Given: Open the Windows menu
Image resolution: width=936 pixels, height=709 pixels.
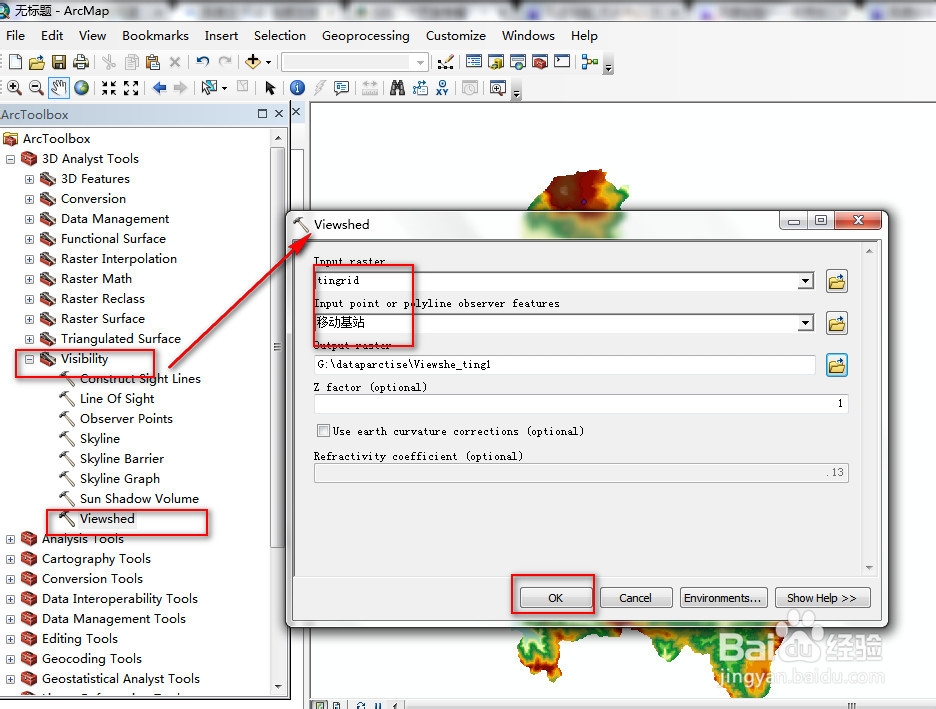Looking at the screenshot, I should [528, 36].
